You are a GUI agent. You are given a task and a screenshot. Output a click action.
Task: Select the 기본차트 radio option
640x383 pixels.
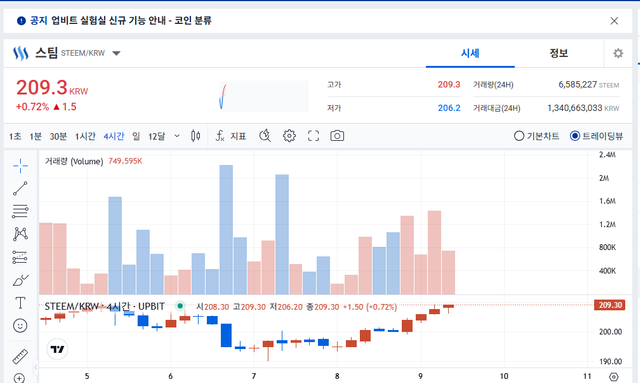536,136
